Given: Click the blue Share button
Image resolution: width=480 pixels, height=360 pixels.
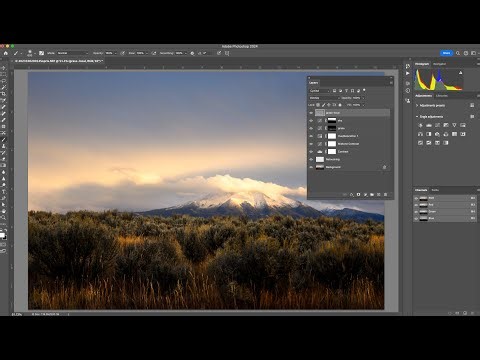Looking at the screenshot, I should (x=446, y=53).
